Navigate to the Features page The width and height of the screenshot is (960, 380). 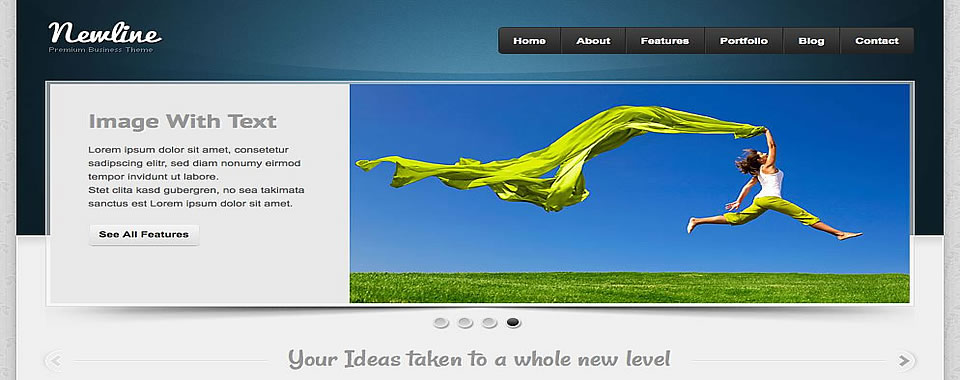pos(665,41)
